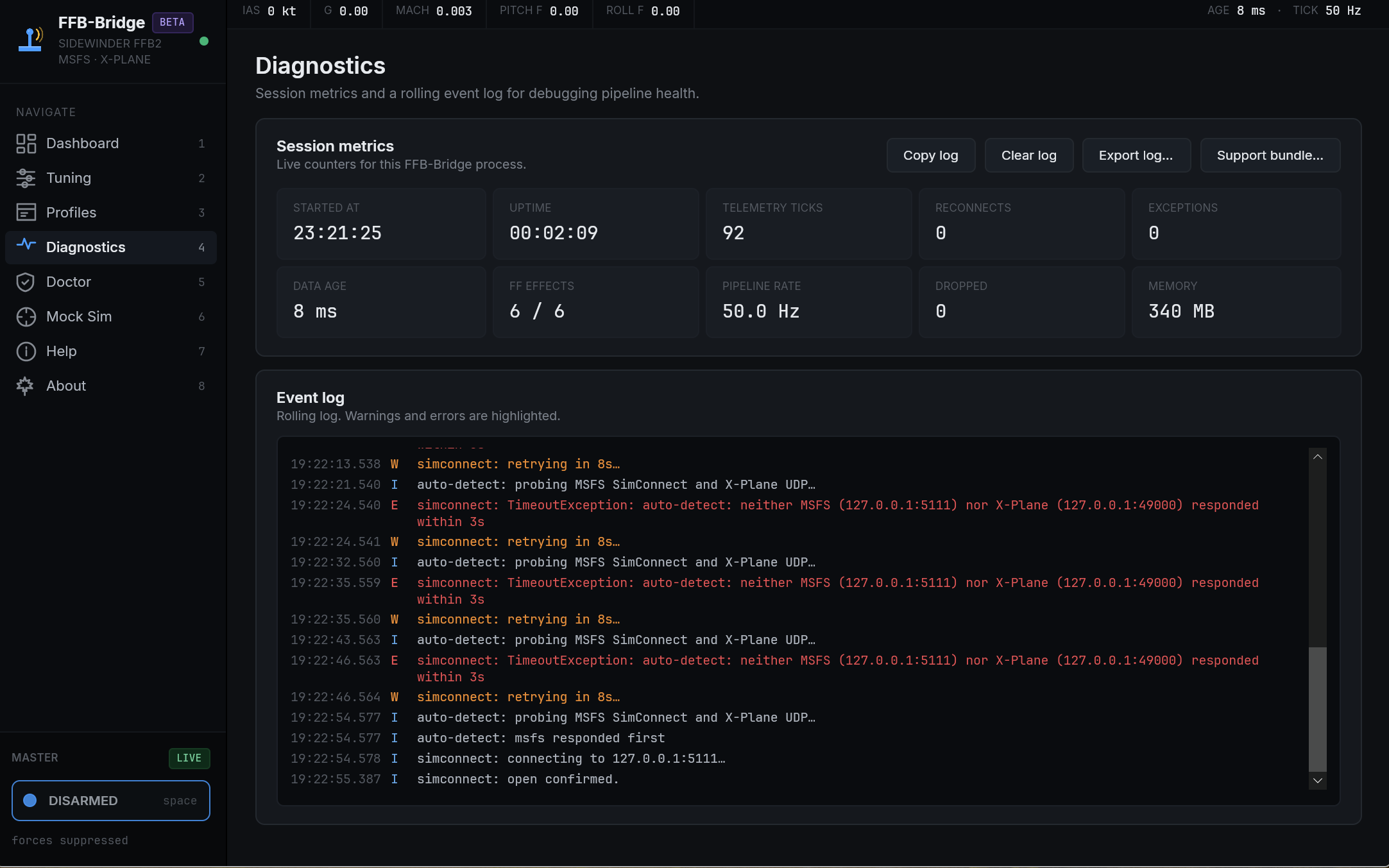Open Export log dialog
The height and width of the screenshot is (868, 1389).
click(x=1136, y=155)
